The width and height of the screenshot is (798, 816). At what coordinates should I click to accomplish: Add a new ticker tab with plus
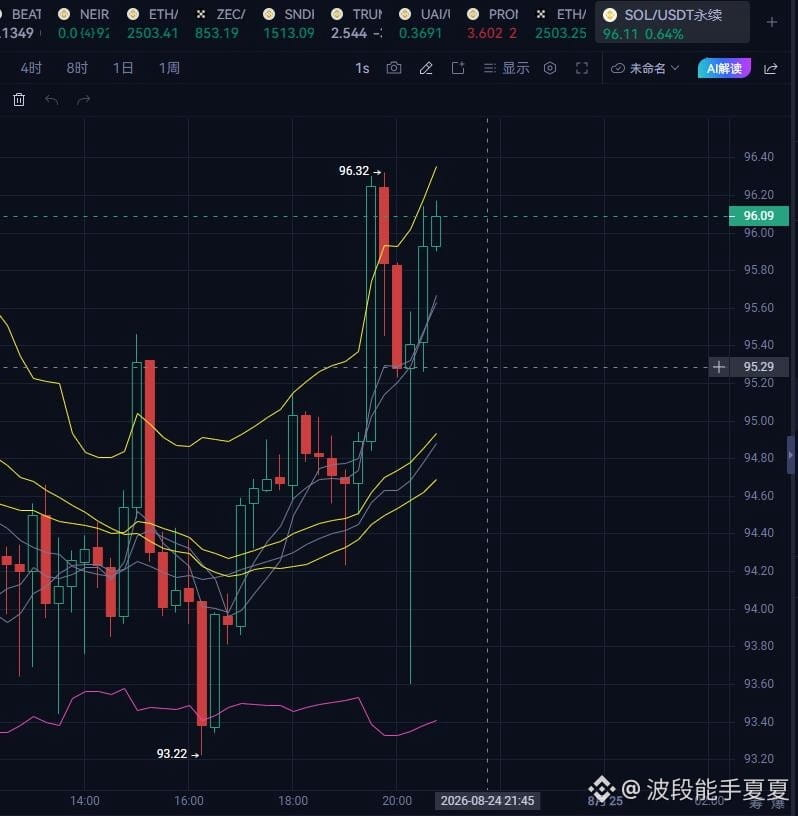(772, 22)
